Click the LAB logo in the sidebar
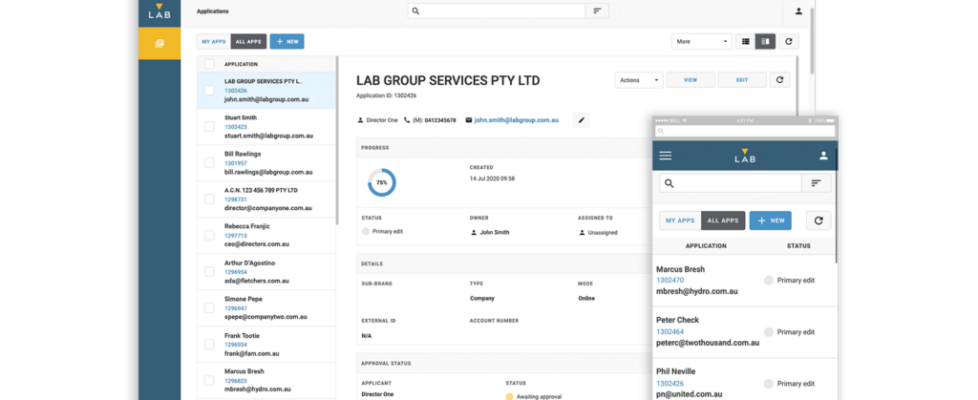The height and width of the screenshot is (400, 978). click(159, 11)
